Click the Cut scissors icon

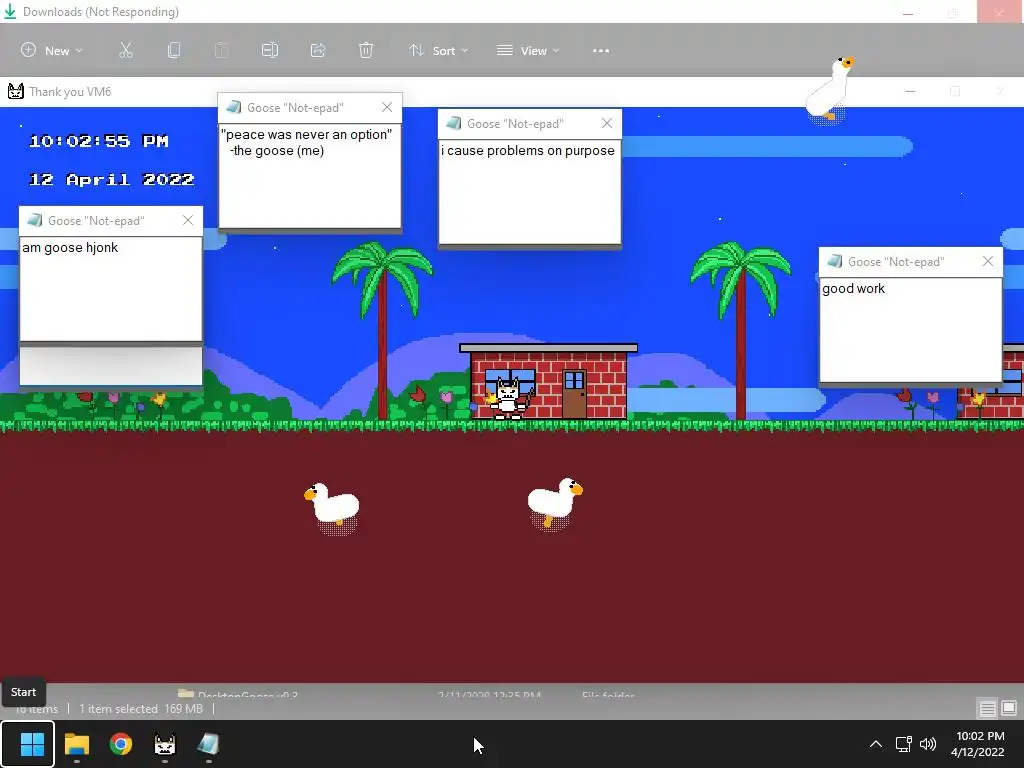pos(126,50)
